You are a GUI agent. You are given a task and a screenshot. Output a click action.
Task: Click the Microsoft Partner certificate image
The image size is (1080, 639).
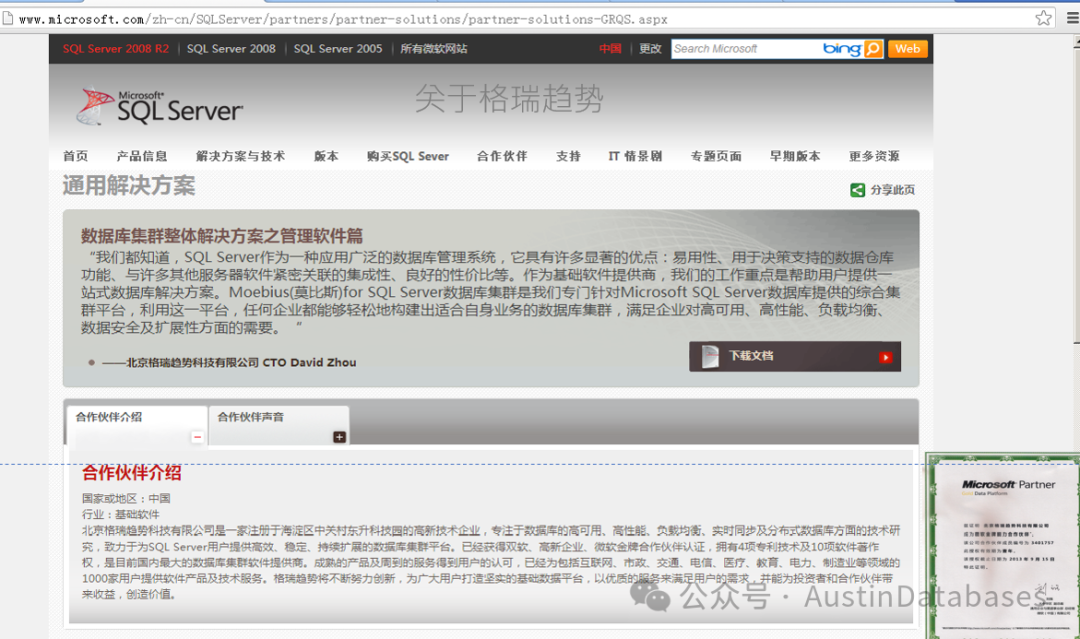click(1003, 545)
